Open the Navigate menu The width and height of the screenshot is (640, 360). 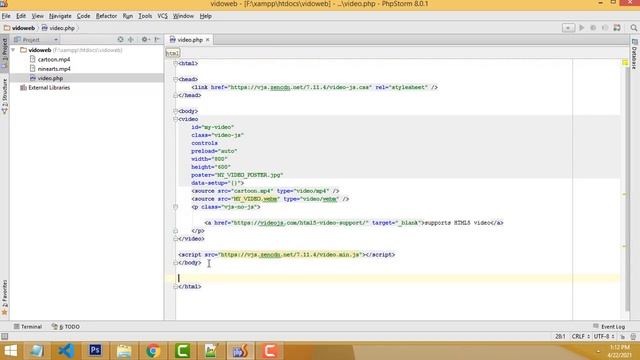coord(60,16)
